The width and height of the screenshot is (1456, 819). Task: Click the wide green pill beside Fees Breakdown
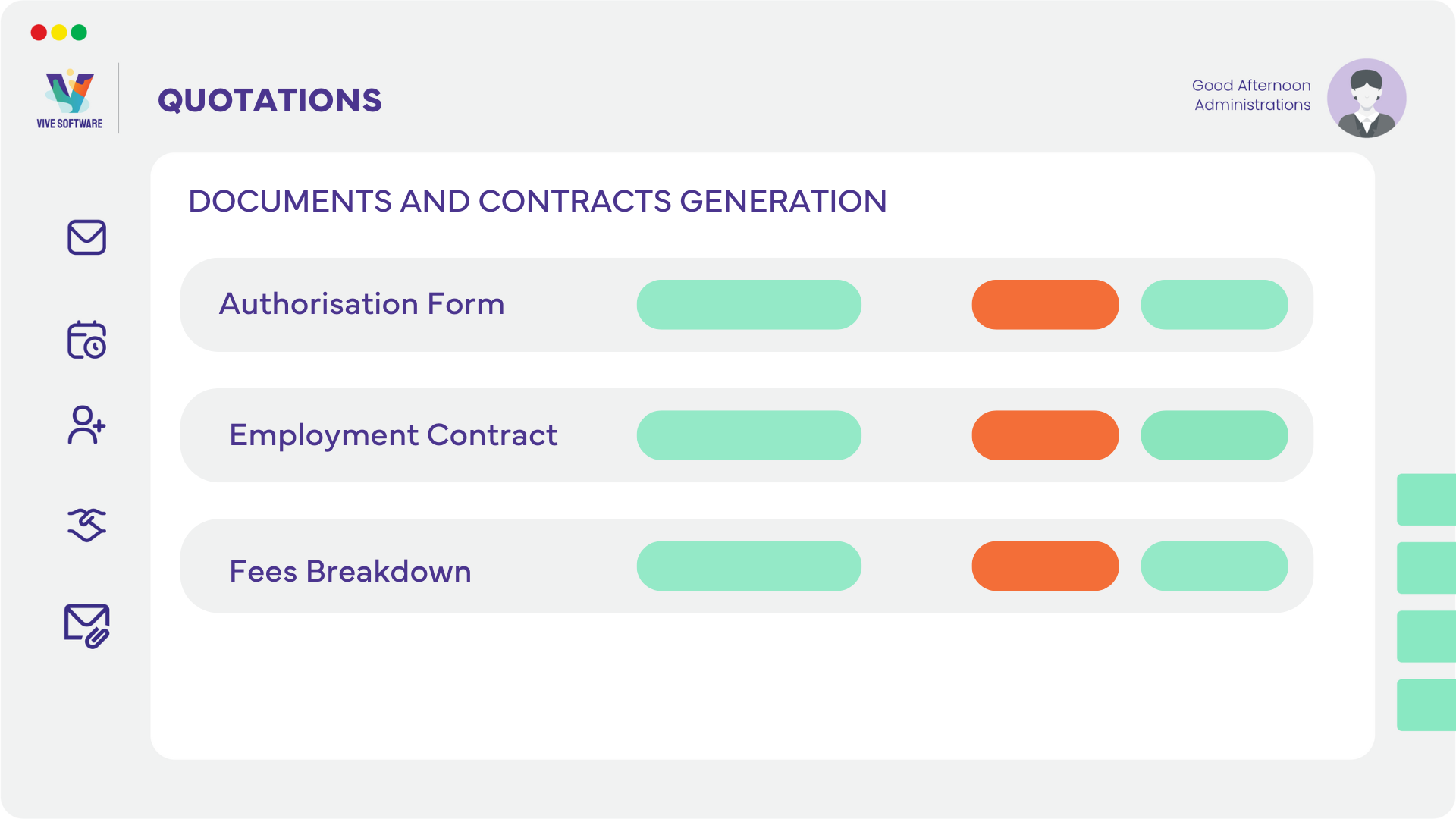pos(749,566)
